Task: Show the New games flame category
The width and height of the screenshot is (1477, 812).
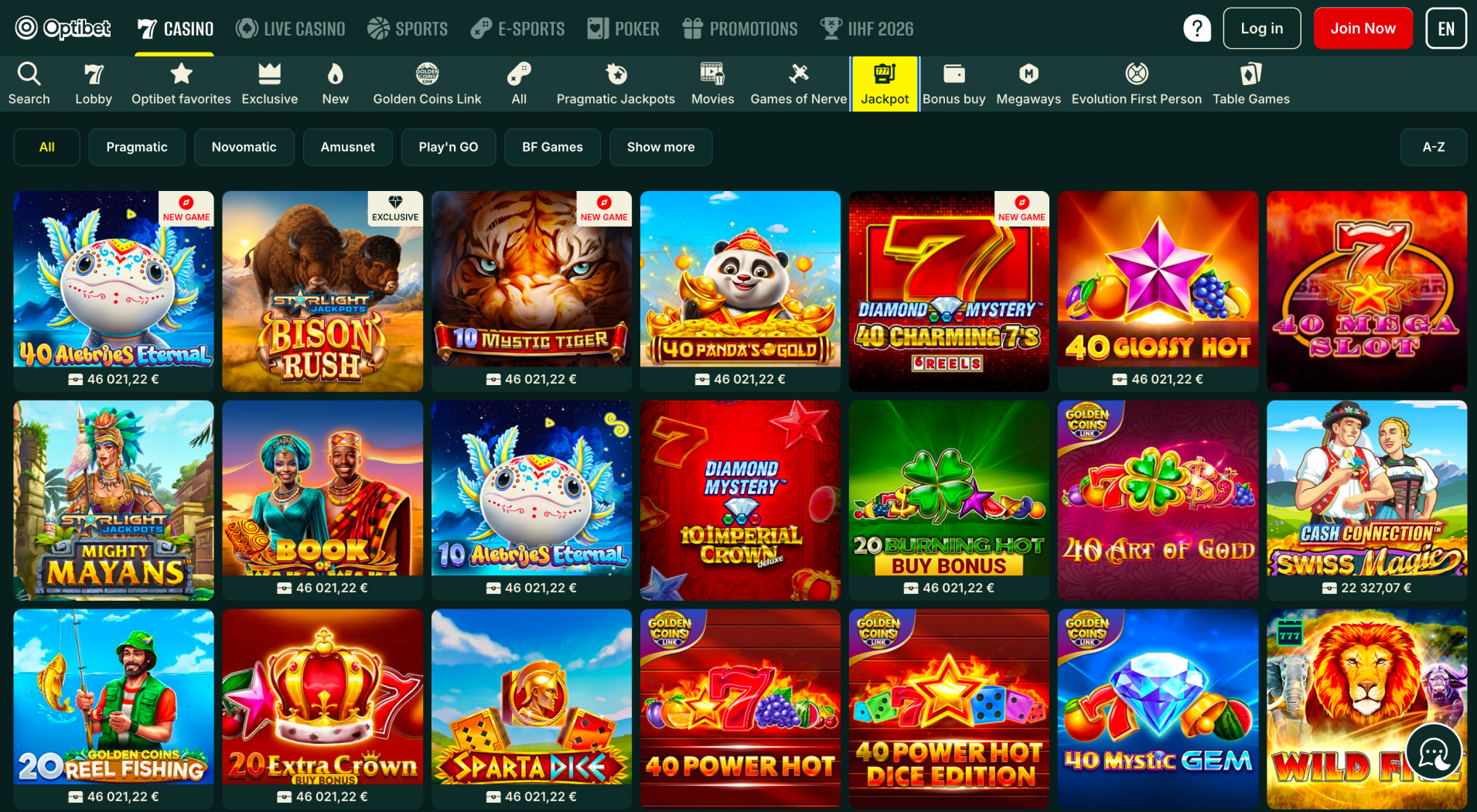Action: point(335,84)
